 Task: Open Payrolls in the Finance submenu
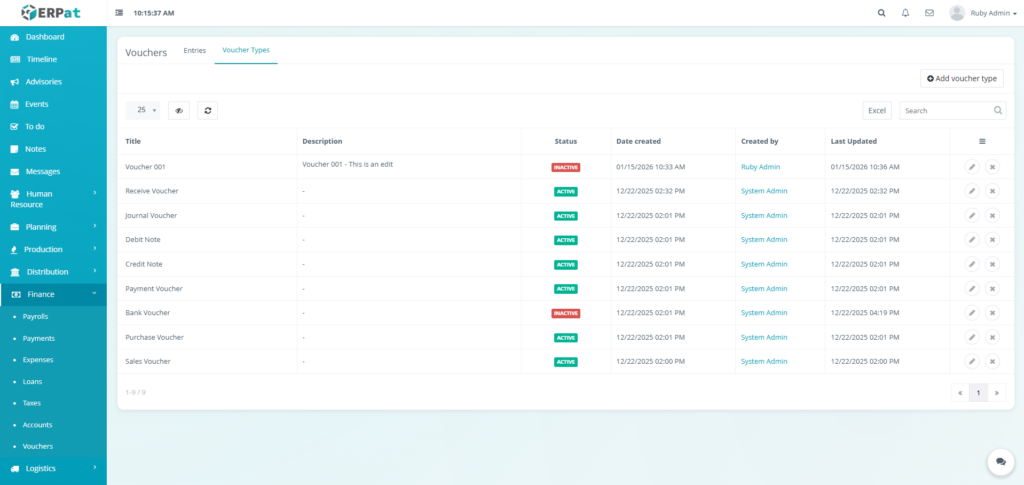[x=36, y=316]
